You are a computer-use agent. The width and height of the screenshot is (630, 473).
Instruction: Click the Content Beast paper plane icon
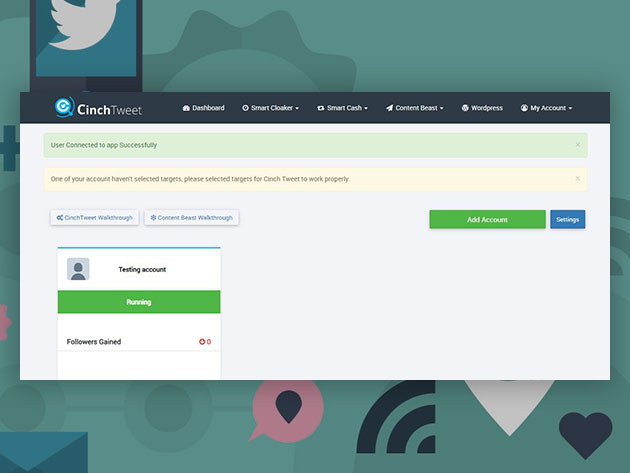click(389, 108)
